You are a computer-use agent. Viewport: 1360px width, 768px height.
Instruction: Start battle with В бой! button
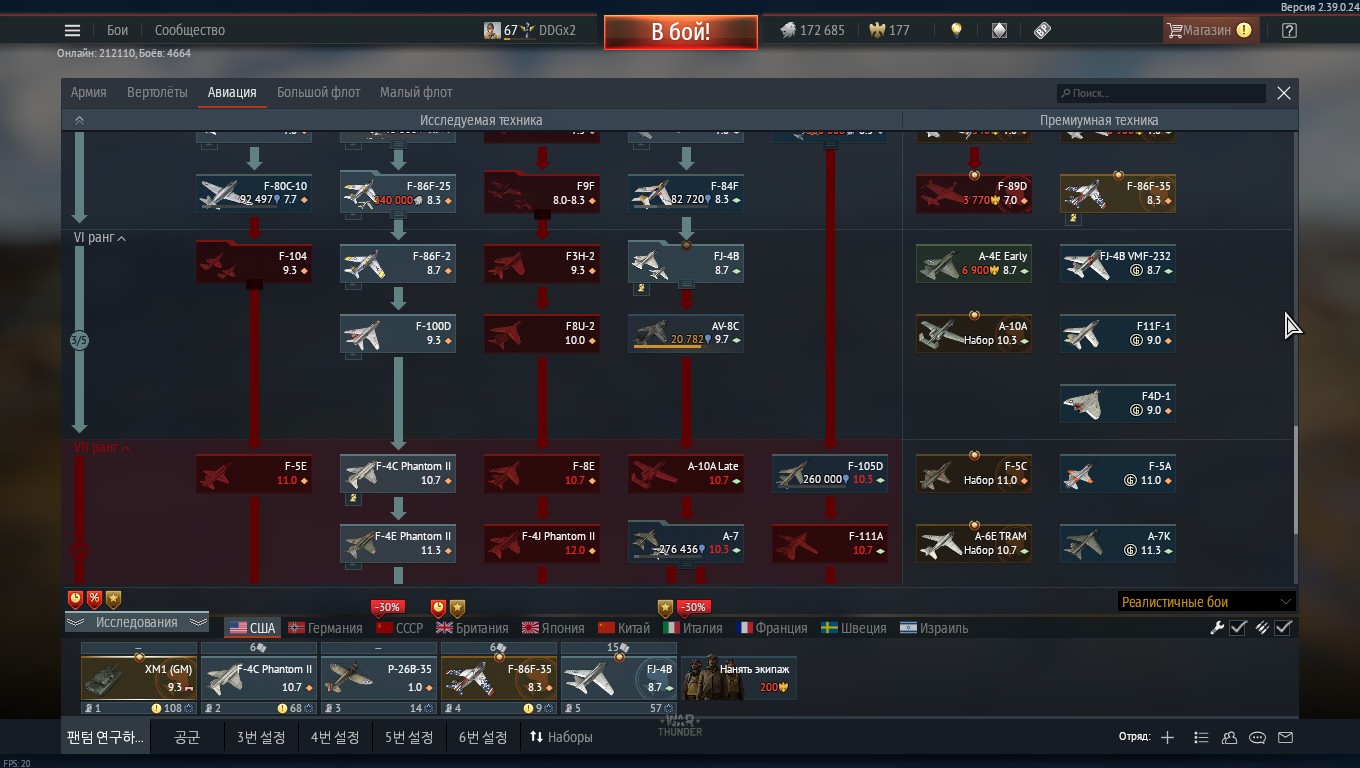tap(680, 32)
